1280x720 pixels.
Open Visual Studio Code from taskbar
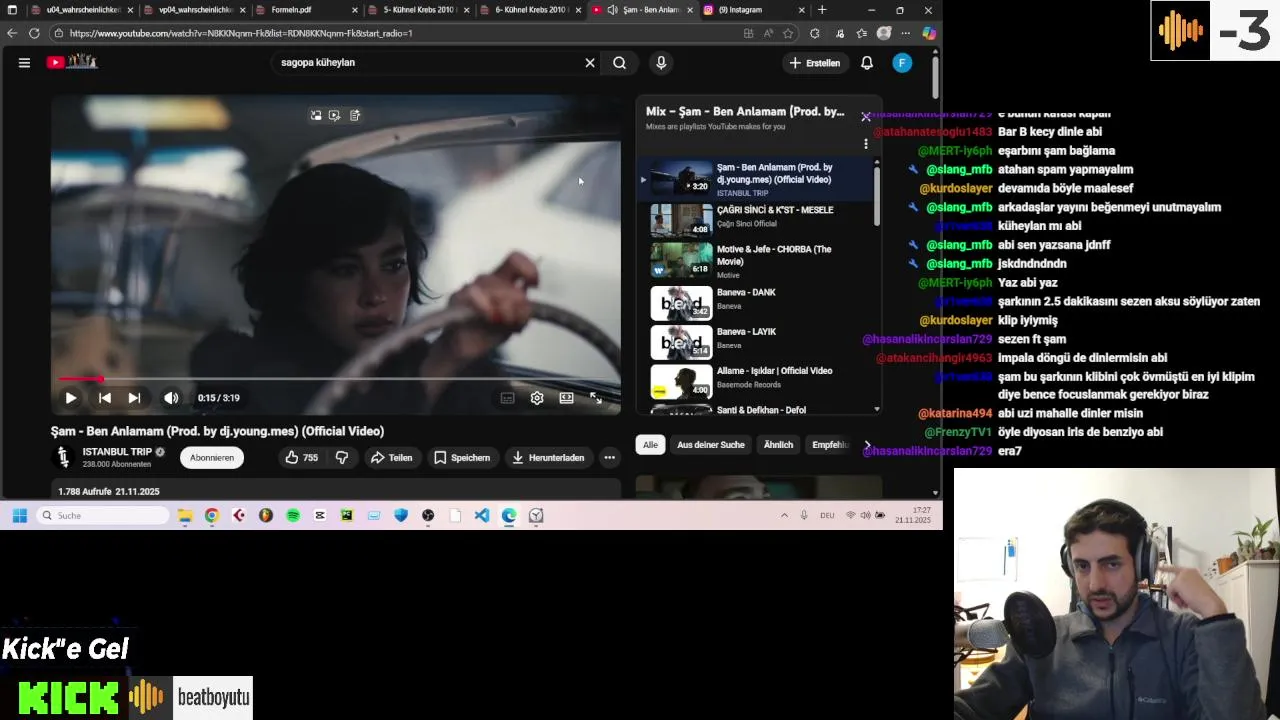[482, 516]
